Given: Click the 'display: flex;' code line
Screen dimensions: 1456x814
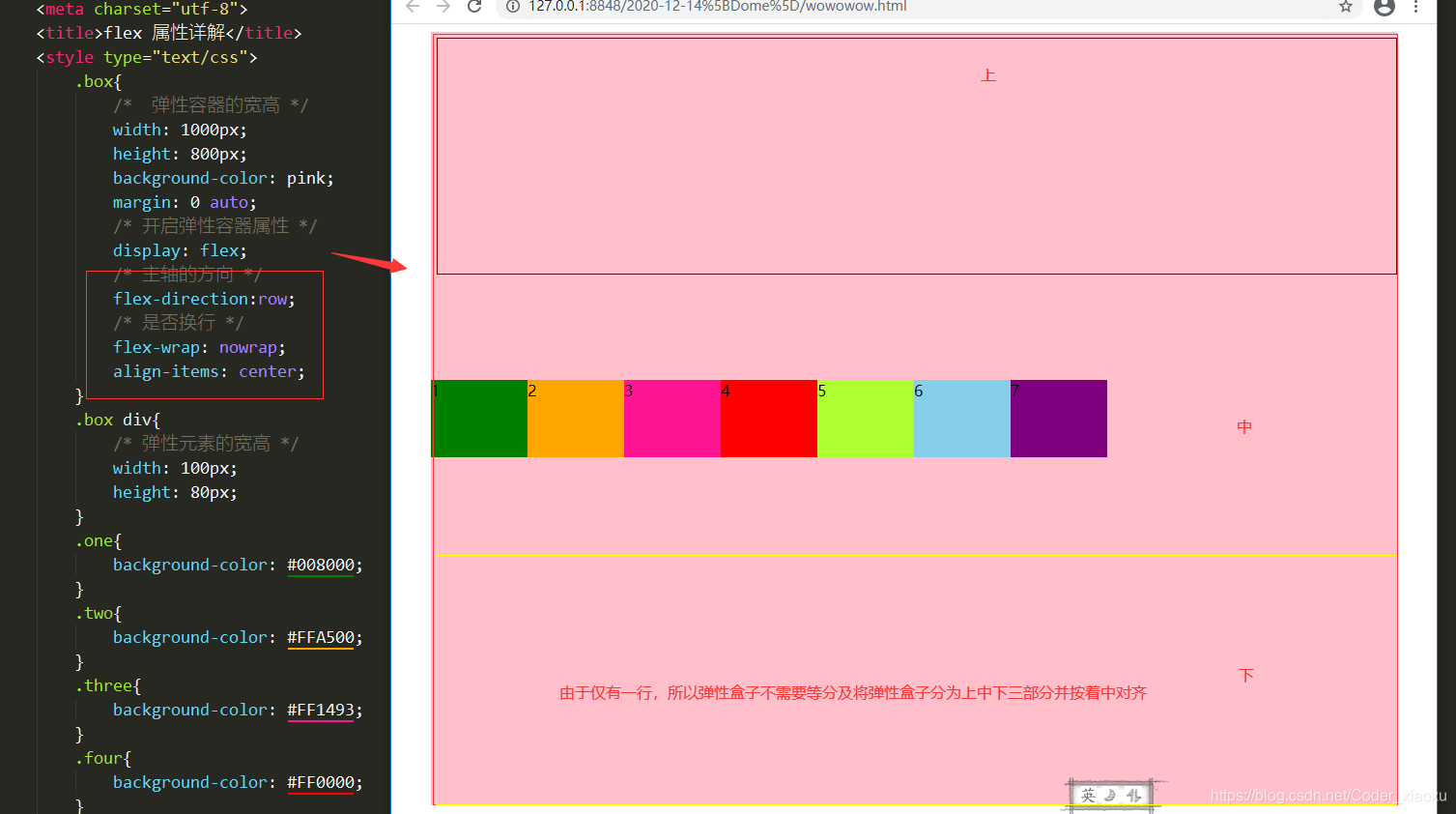Looking at the screenshot, I should click(180, 250).
